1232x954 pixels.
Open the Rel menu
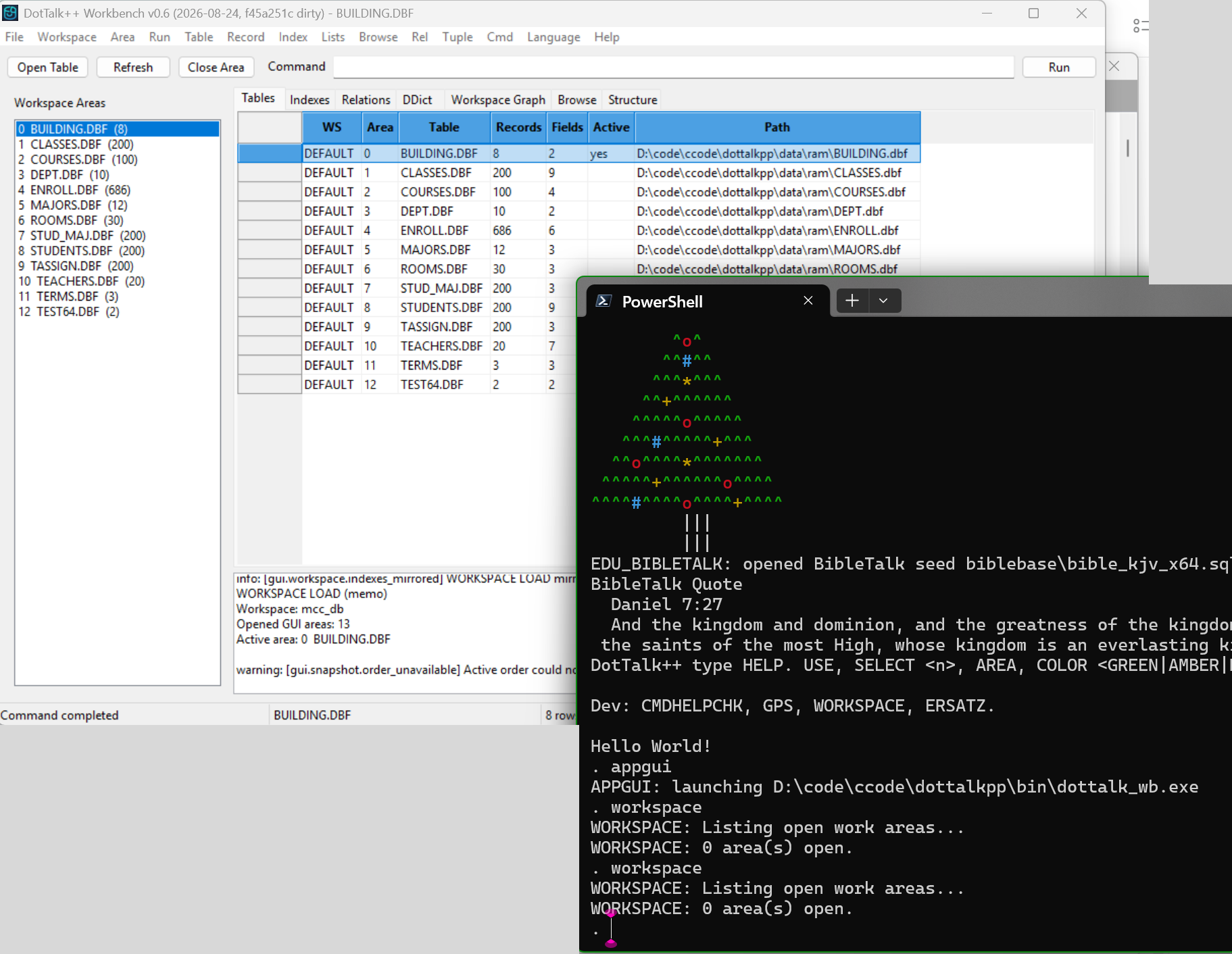[420, 36]
